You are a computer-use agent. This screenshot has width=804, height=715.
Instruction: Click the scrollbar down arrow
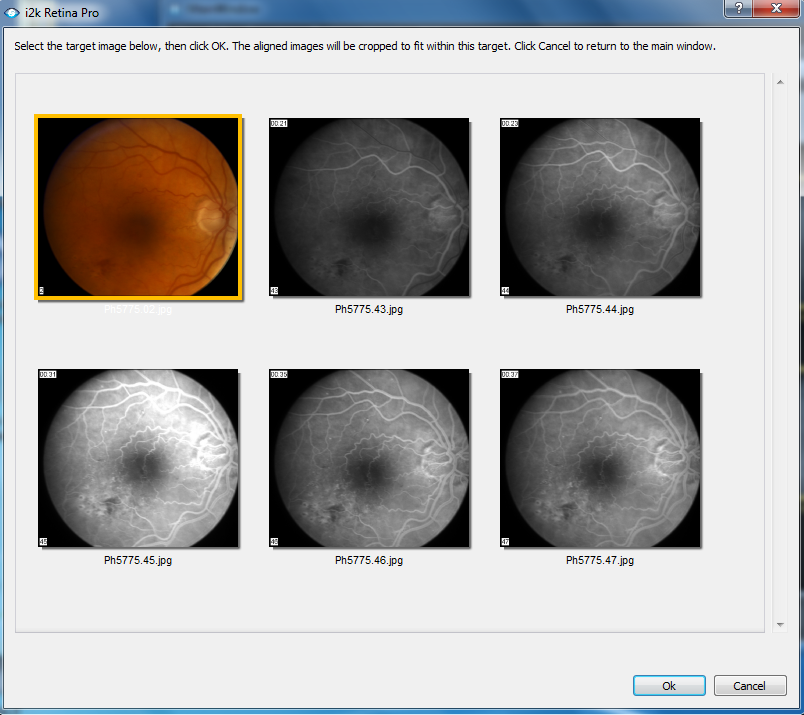tap(780, 625)
